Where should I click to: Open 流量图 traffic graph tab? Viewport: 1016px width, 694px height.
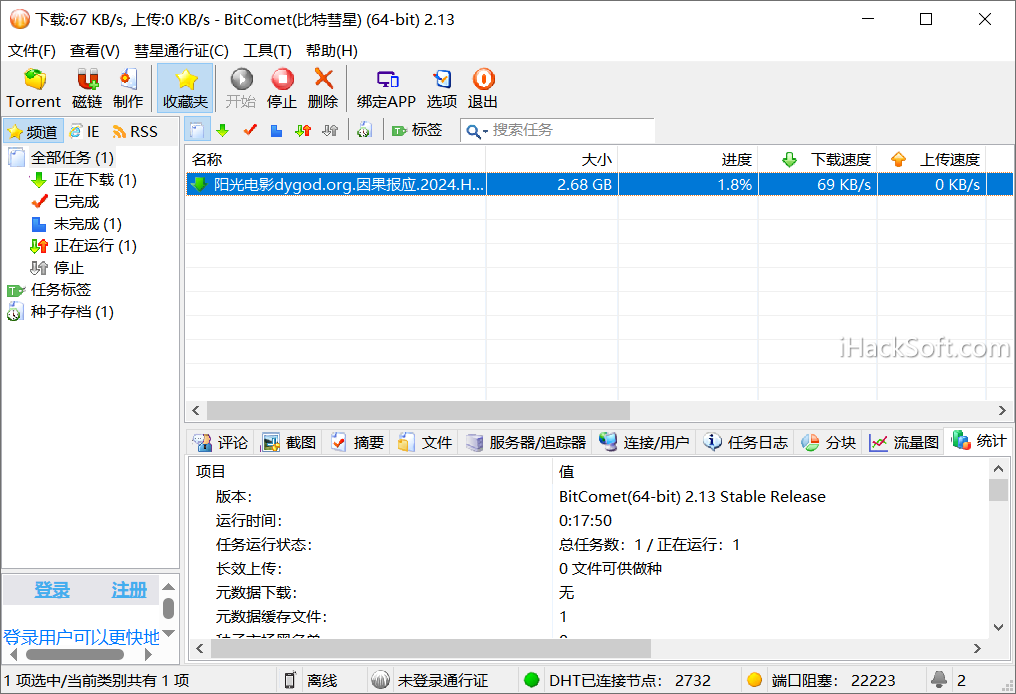tap(904, 442)
